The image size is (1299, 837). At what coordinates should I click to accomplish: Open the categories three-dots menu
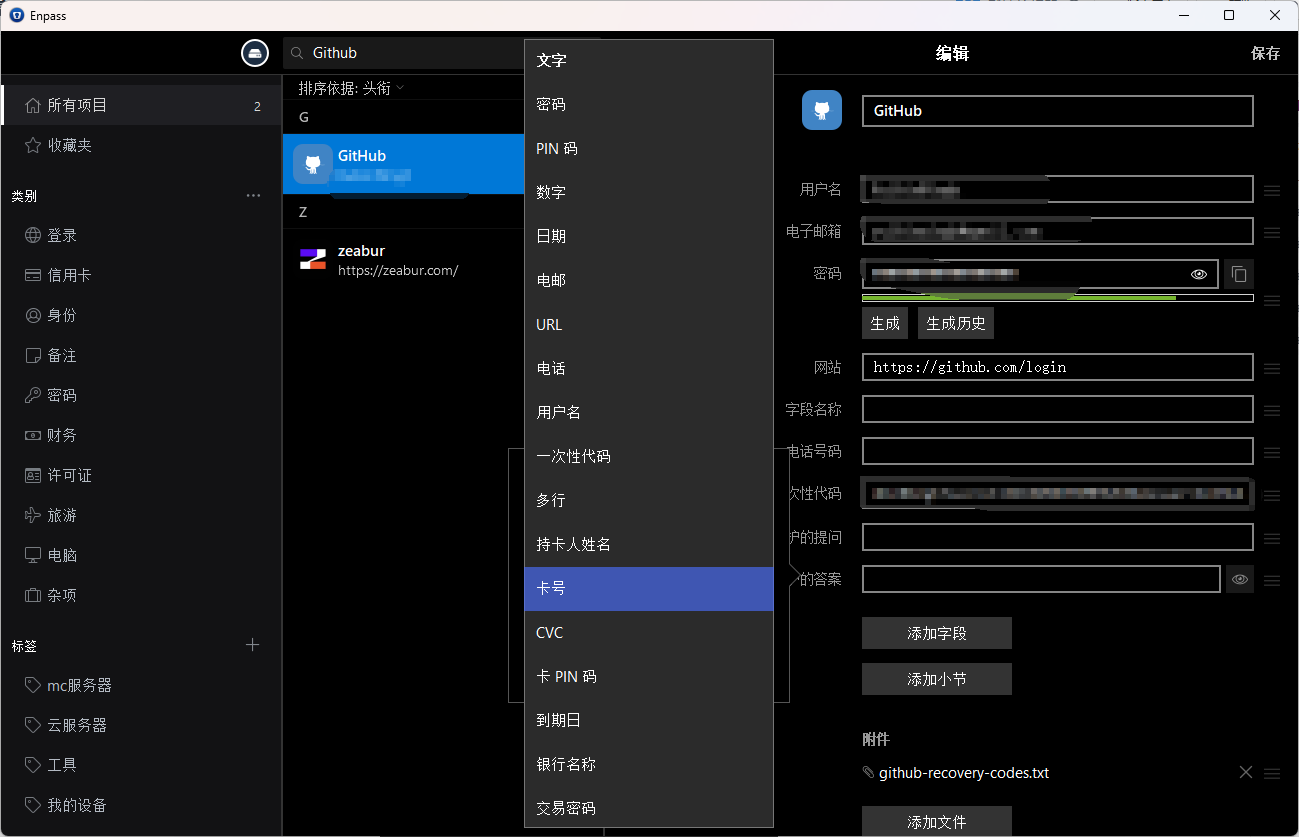[253, 196]
